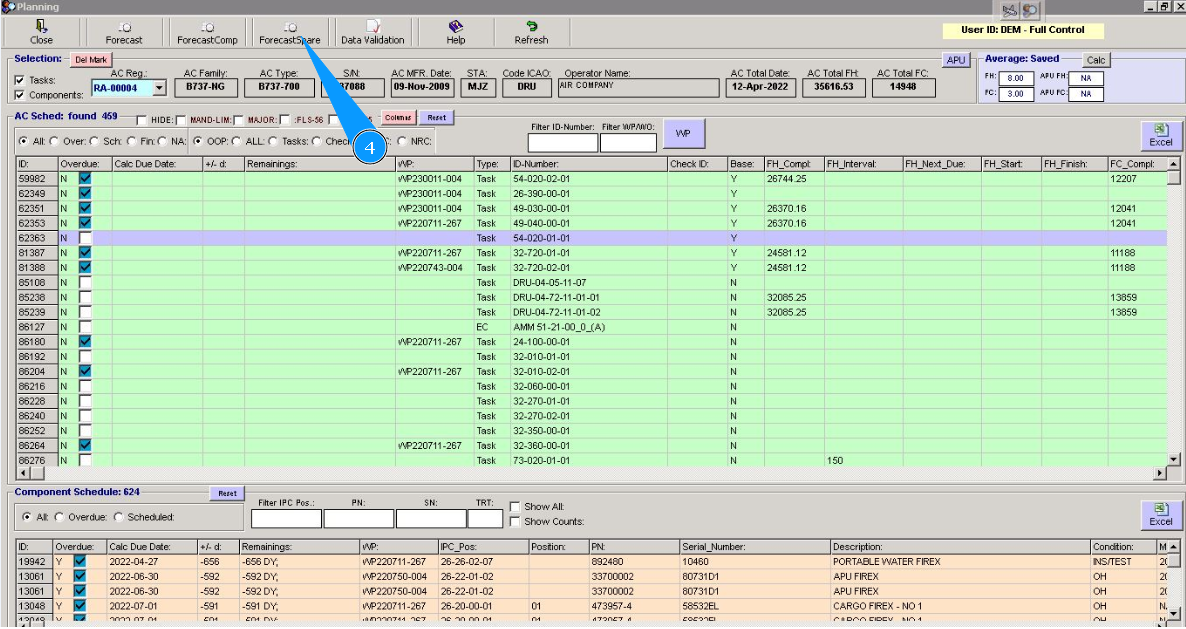Click the ForecastComp toolbar icon

[x=207, y=32]
